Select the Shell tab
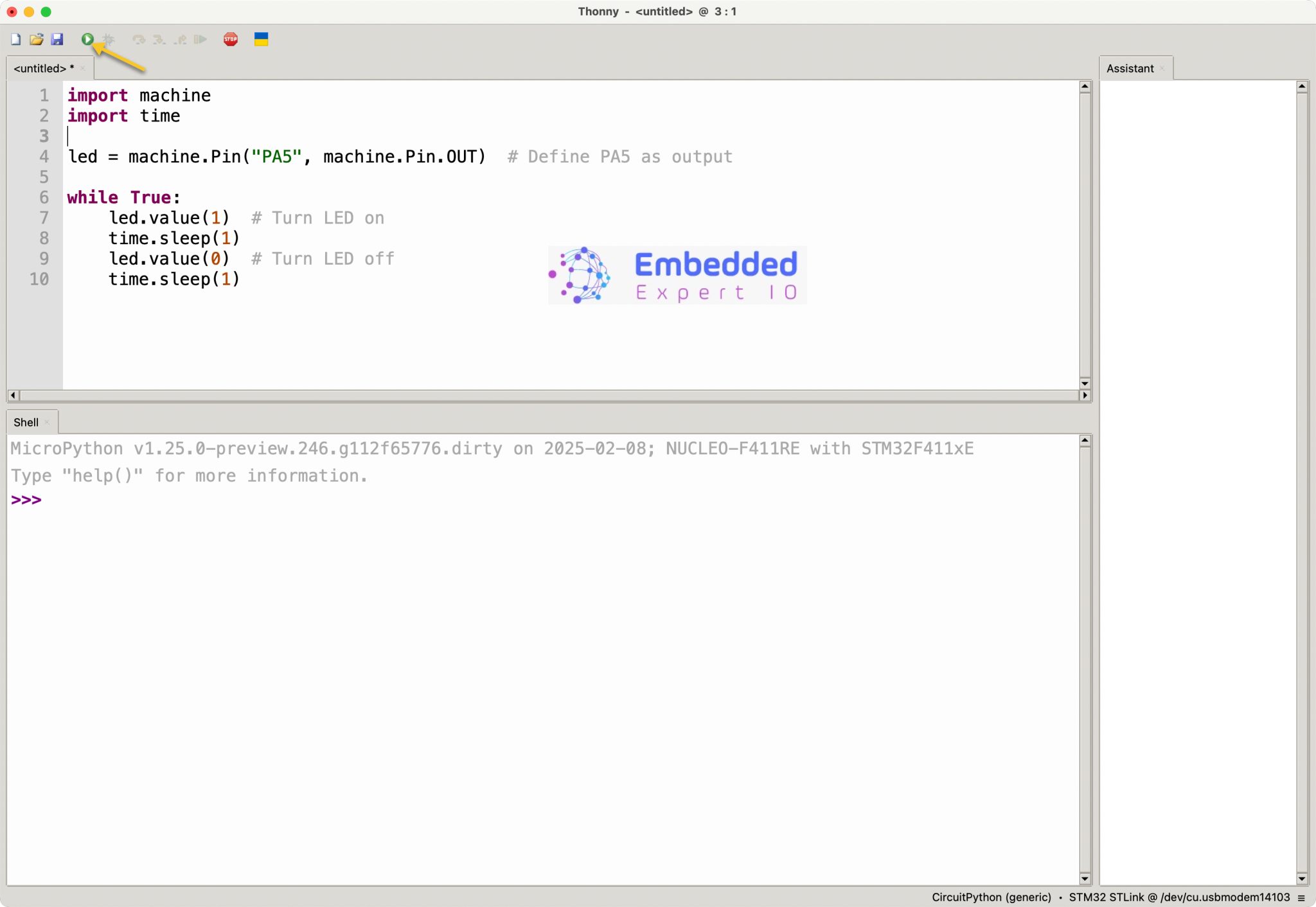This screenshot has width=1316, height=907. pyautogui.click(x=26, y=423)
